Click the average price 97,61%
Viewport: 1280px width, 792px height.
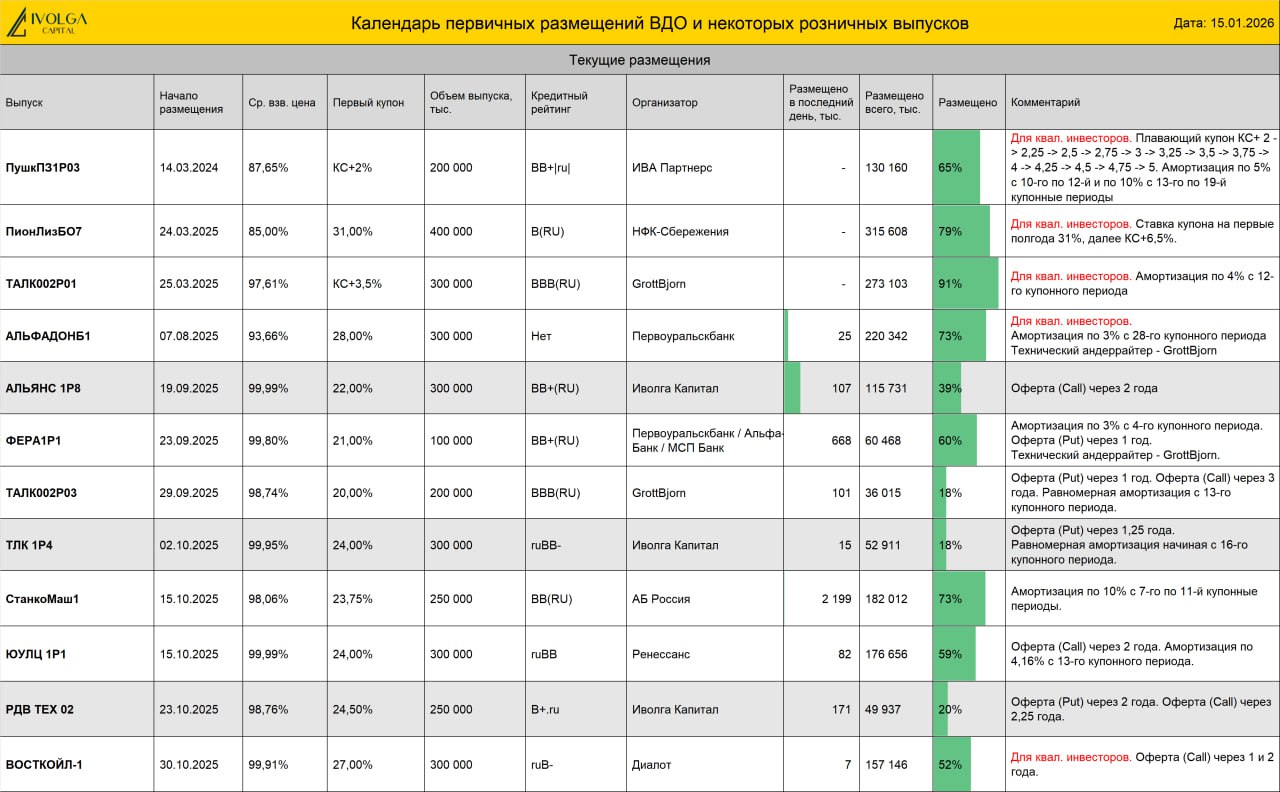tap(268, 284)
